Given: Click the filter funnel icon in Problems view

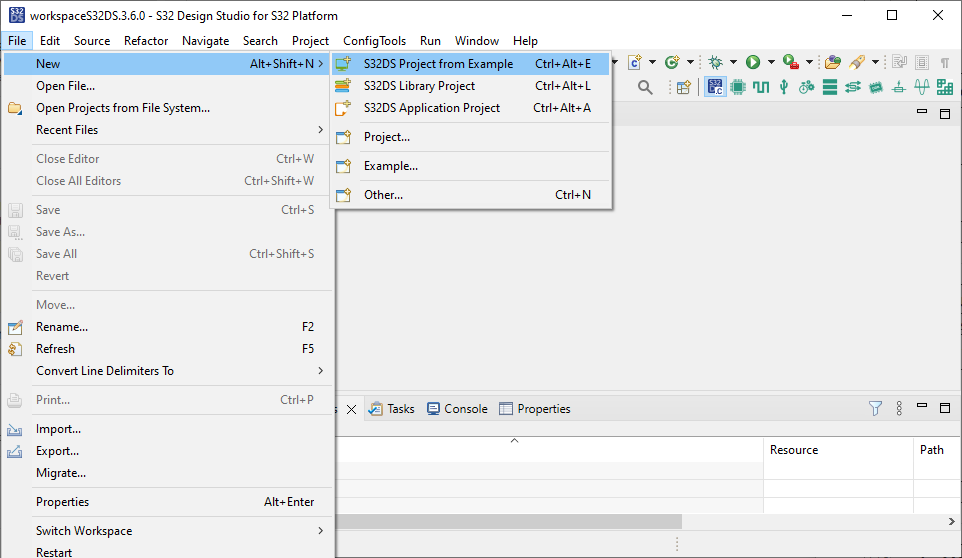Looking at the screenshot, I should click(875, 408).
